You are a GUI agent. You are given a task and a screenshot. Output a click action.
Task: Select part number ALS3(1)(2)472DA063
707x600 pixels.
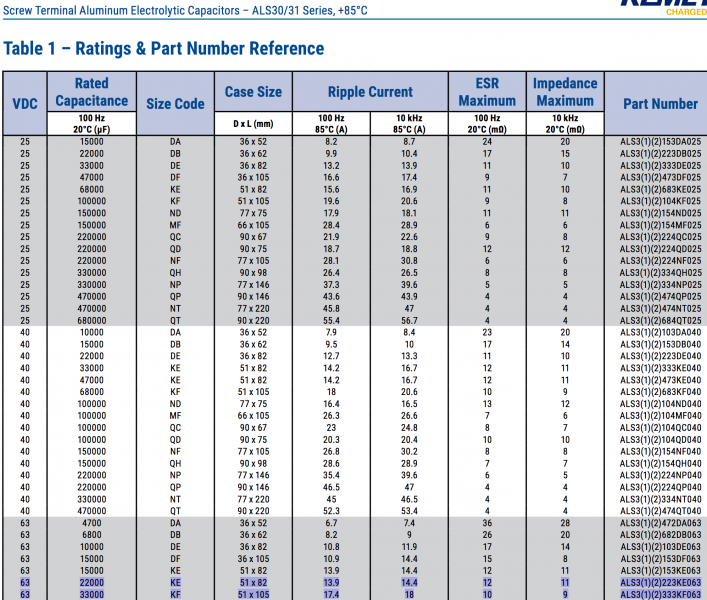[x=661, y=523]
